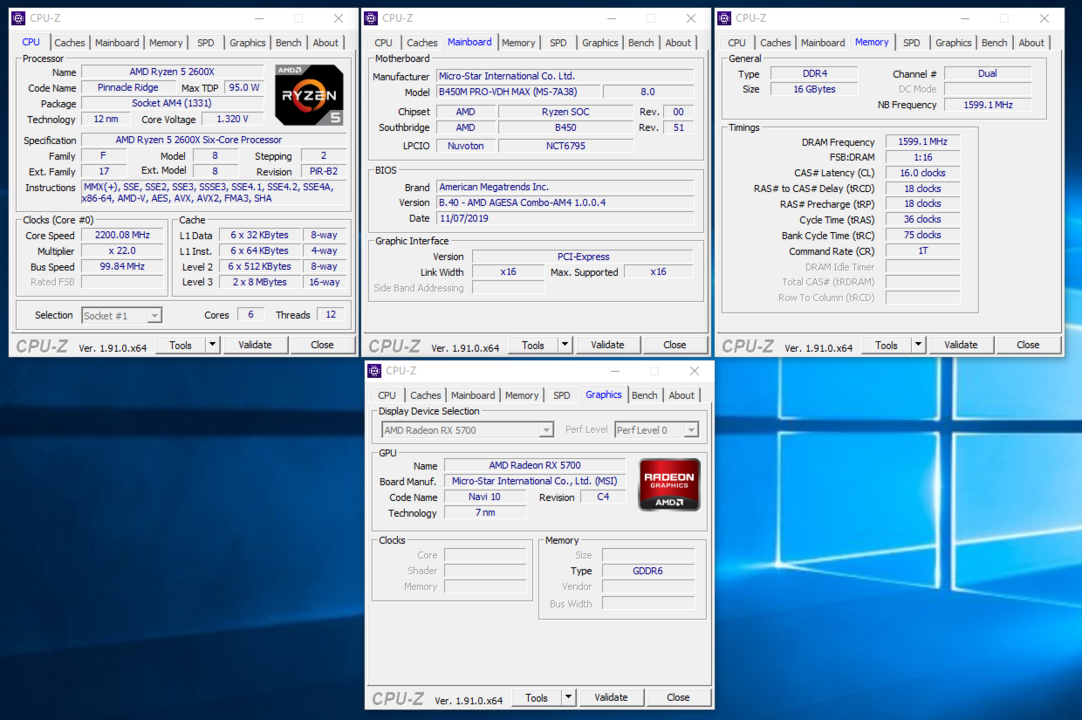Click Validate in the Graphics window
Viewport: 1082px width, 720px height.
click(x=611, y=698)
